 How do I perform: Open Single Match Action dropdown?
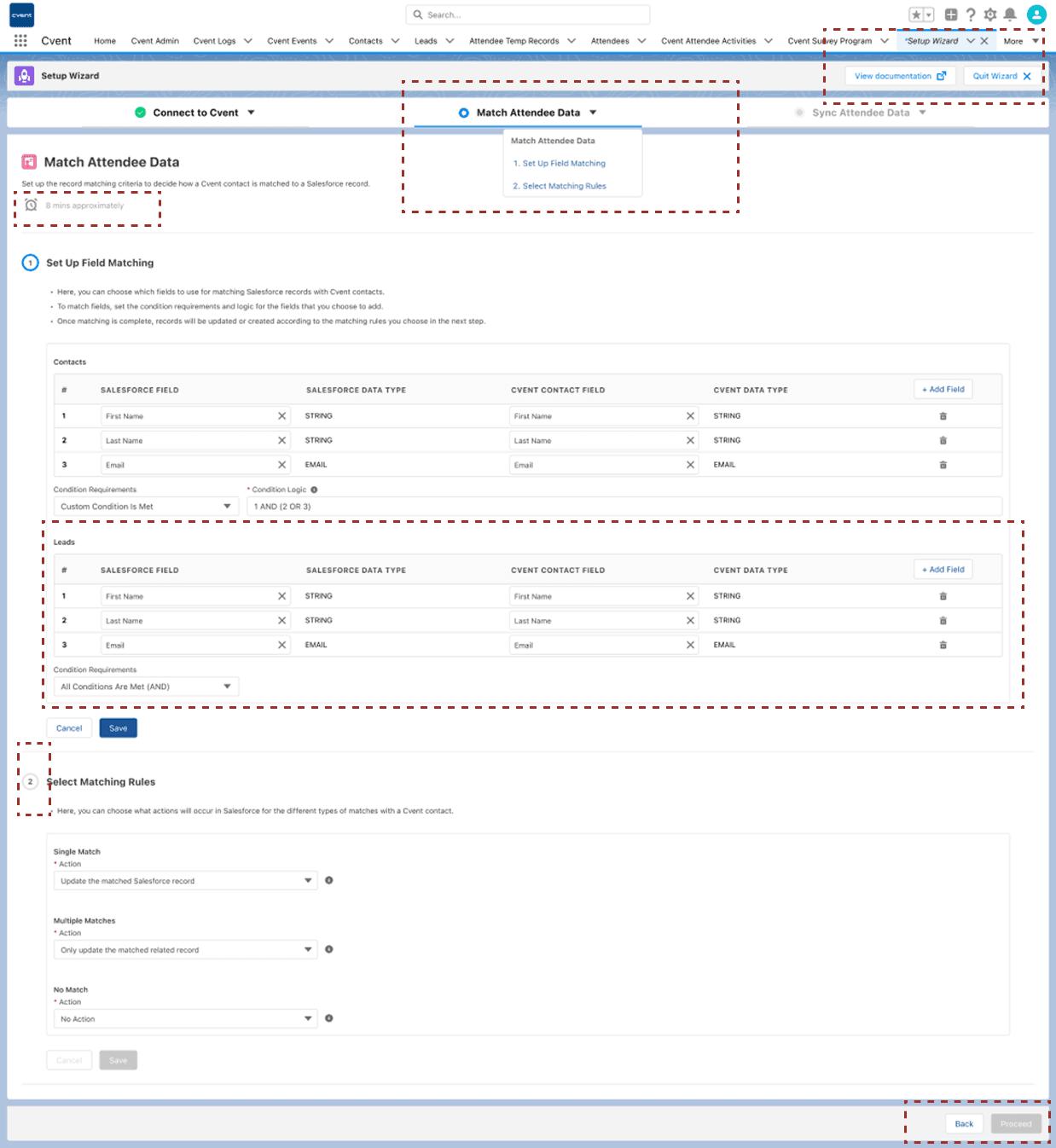[x=185, y=881]
